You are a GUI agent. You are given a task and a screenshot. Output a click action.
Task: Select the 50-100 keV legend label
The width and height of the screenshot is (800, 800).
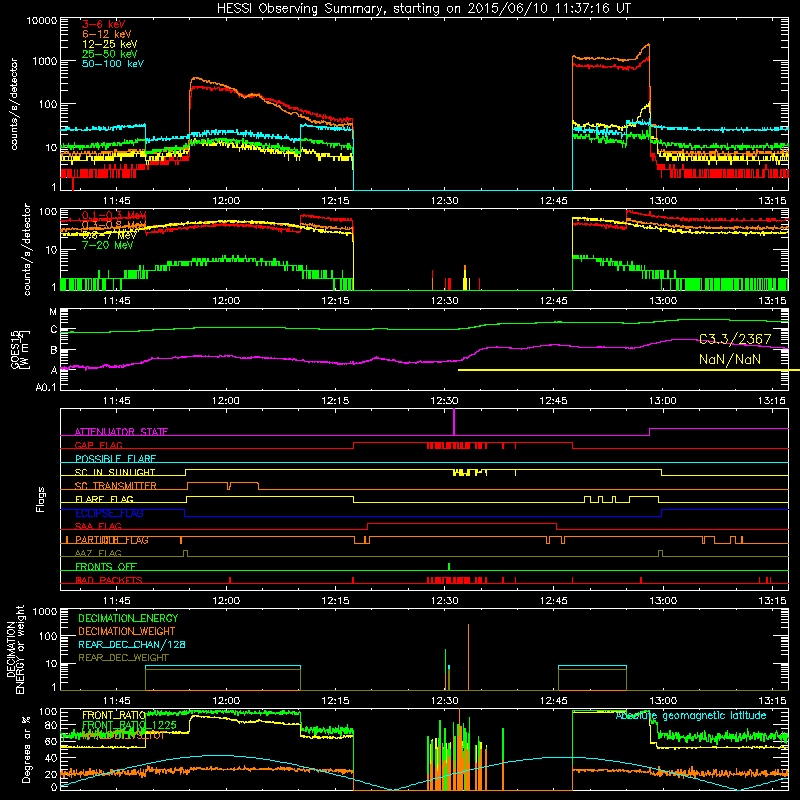pos(113,63)
